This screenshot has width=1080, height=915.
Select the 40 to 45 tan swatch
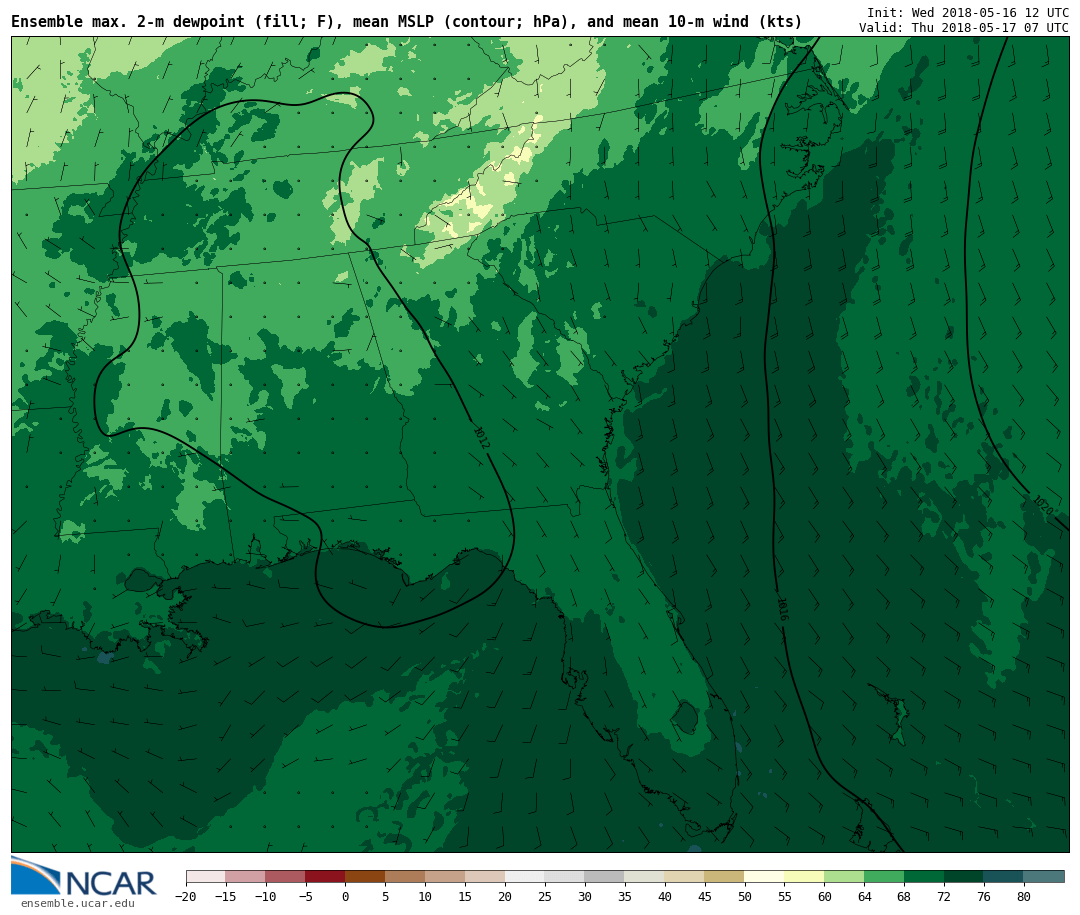coord(685,876)
